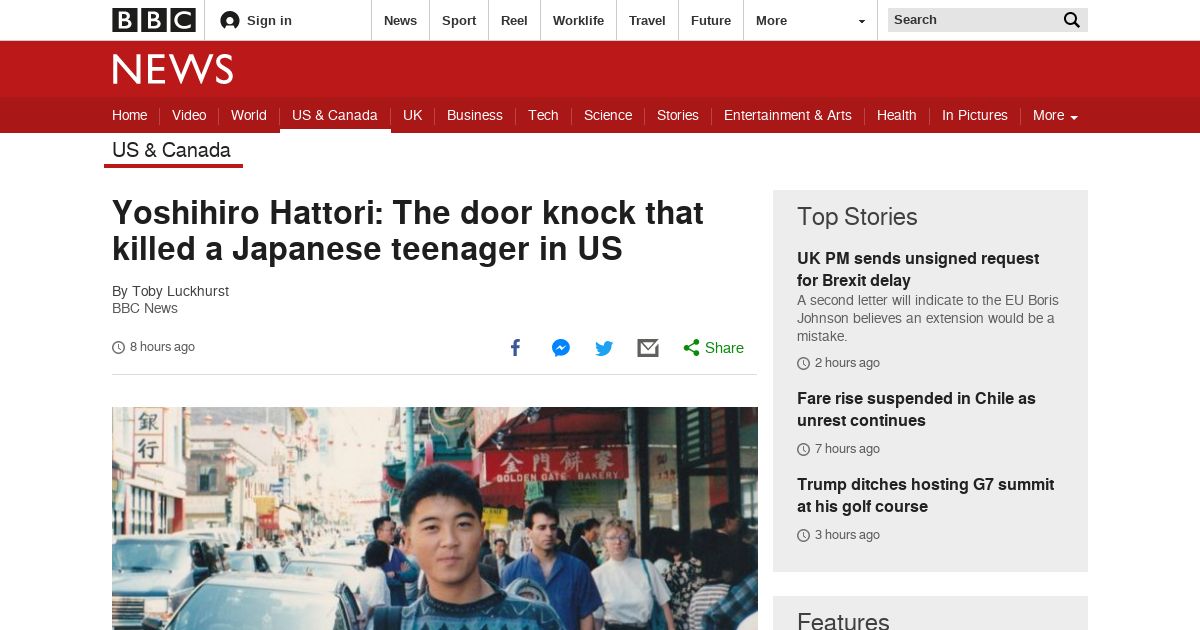Expand the More menu in news navigation

click(x=1055, y=115)
